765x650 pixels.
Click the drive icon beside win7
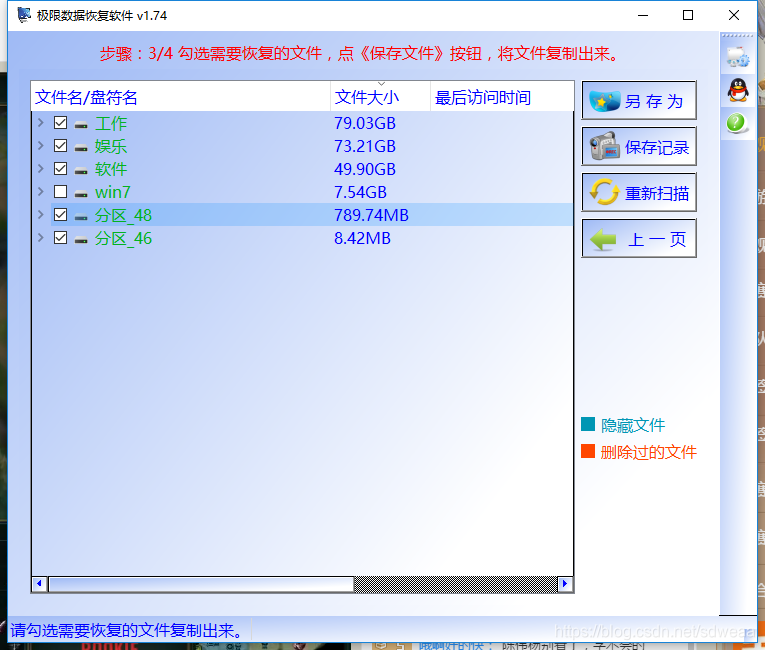click(81, 193)
